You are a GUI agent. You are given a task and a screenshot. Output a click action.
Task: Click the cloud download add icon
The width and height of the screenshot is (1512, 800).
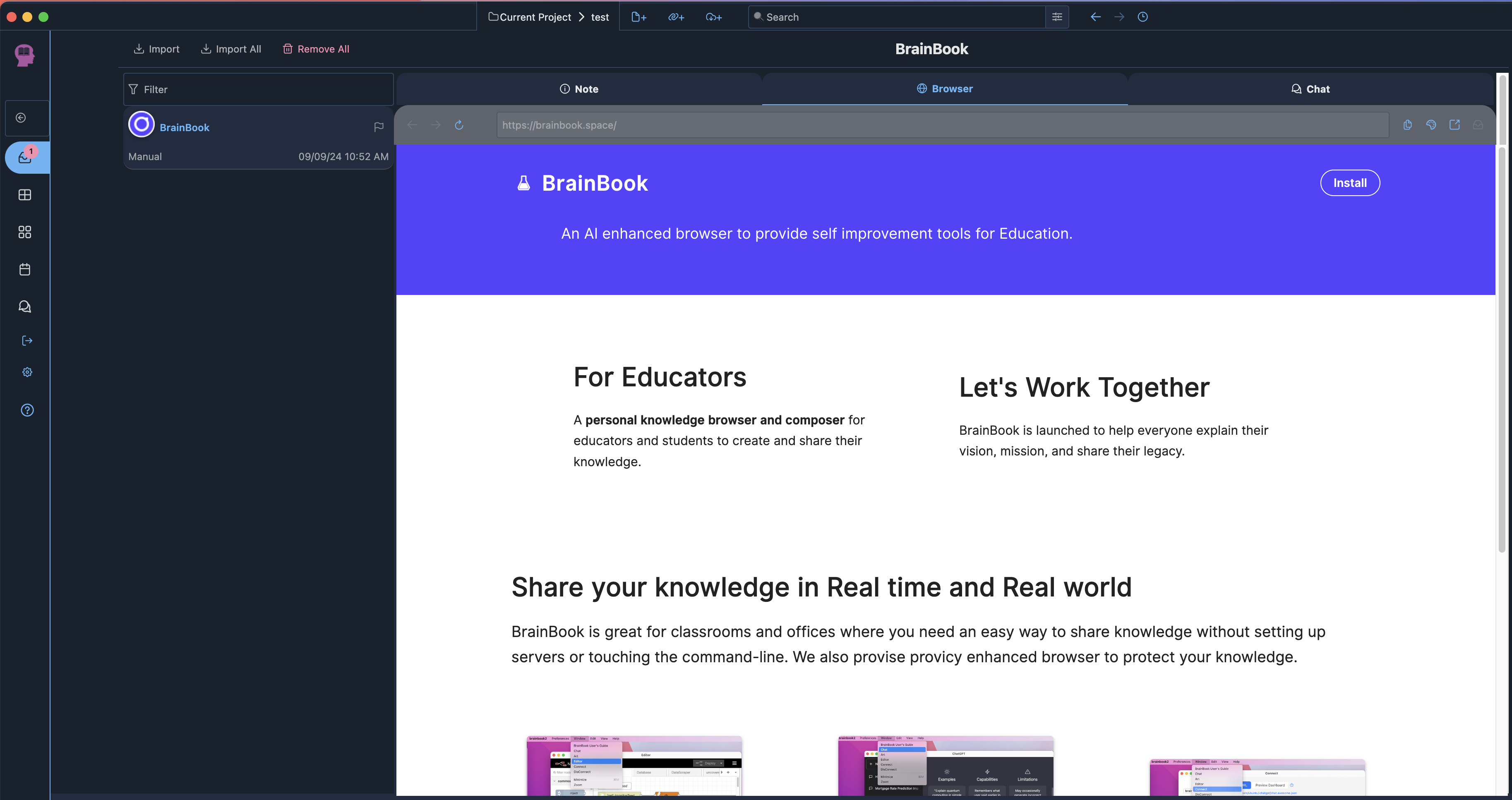tap(713, 17)
